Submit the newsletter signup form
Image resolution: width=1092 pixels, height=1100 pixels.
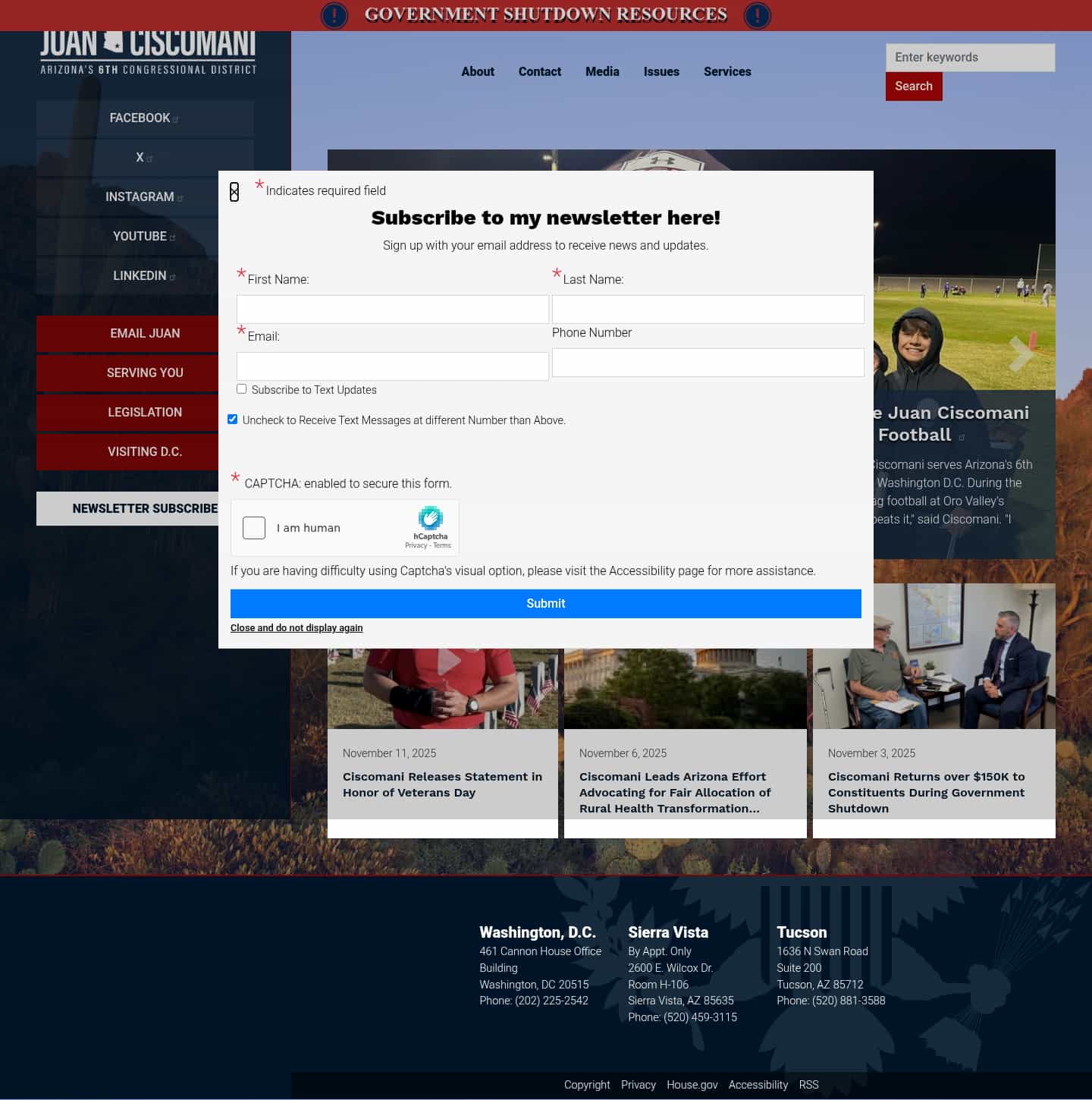(x=546, y=603)
